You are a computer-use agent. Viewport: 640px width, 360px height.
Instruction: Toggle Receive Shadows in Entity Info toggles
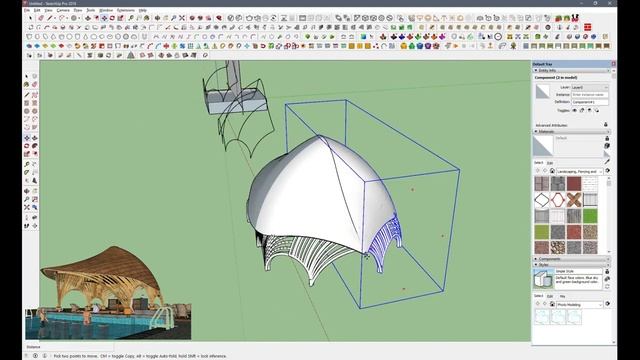[x=589, y=110]
